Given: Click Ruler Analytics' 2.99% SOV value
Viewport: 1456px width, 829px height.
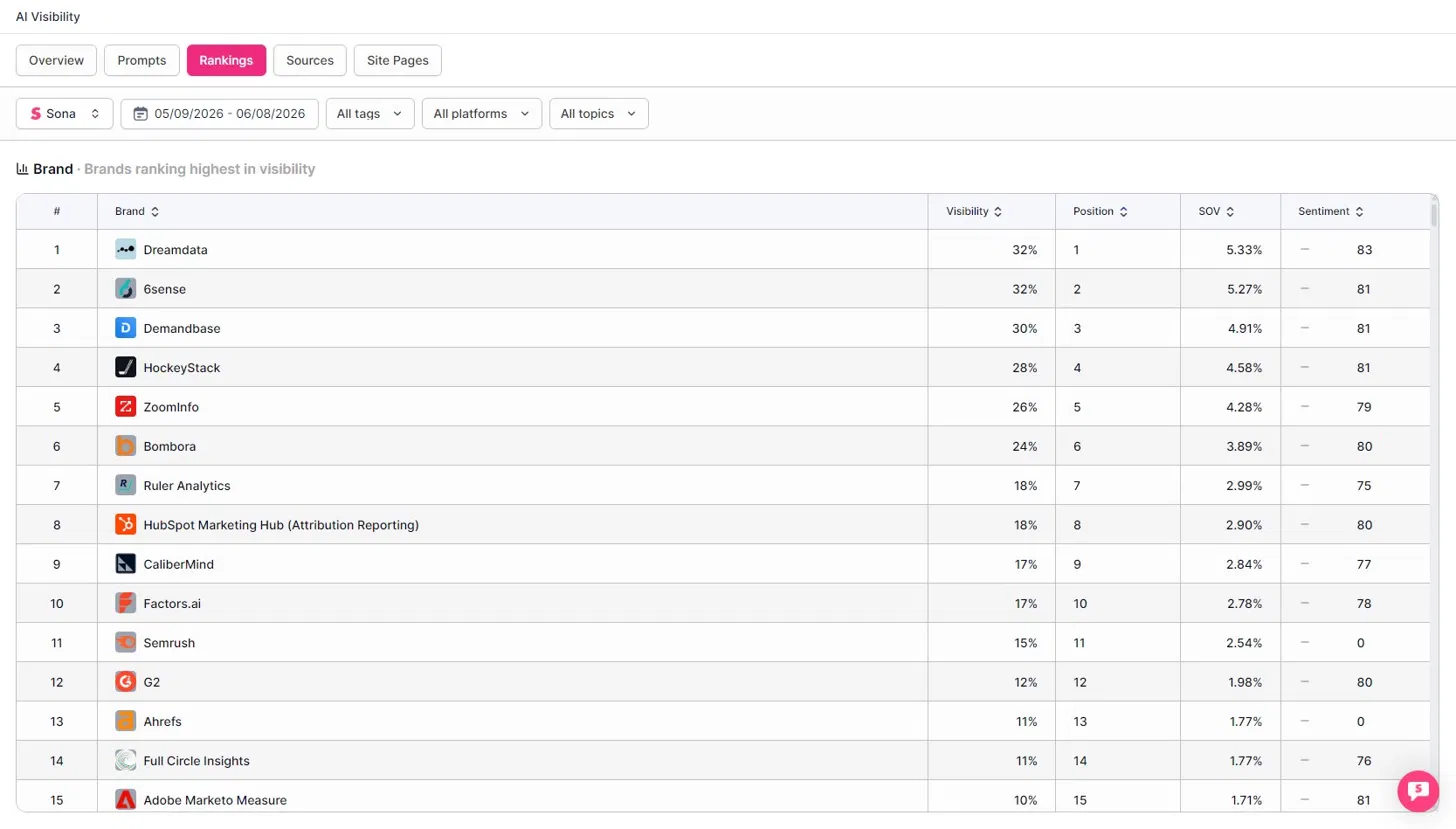Looking at the screenshot, I should click(x=1244, y=486).
